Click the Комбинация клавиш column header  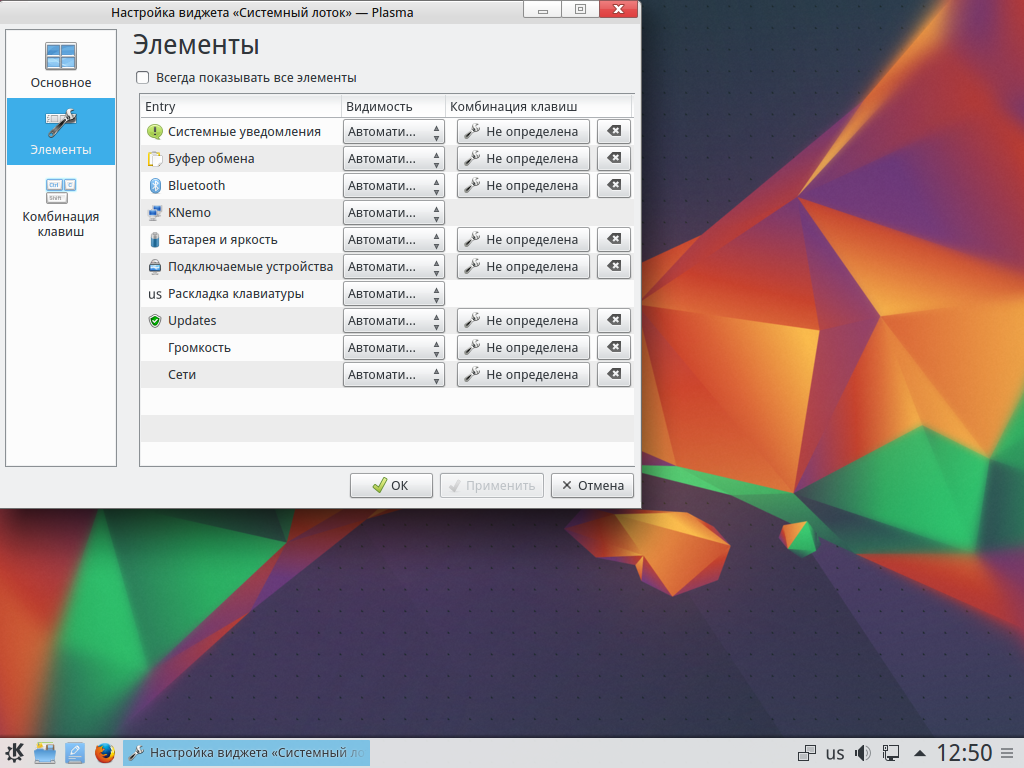[x=539, y=106]
